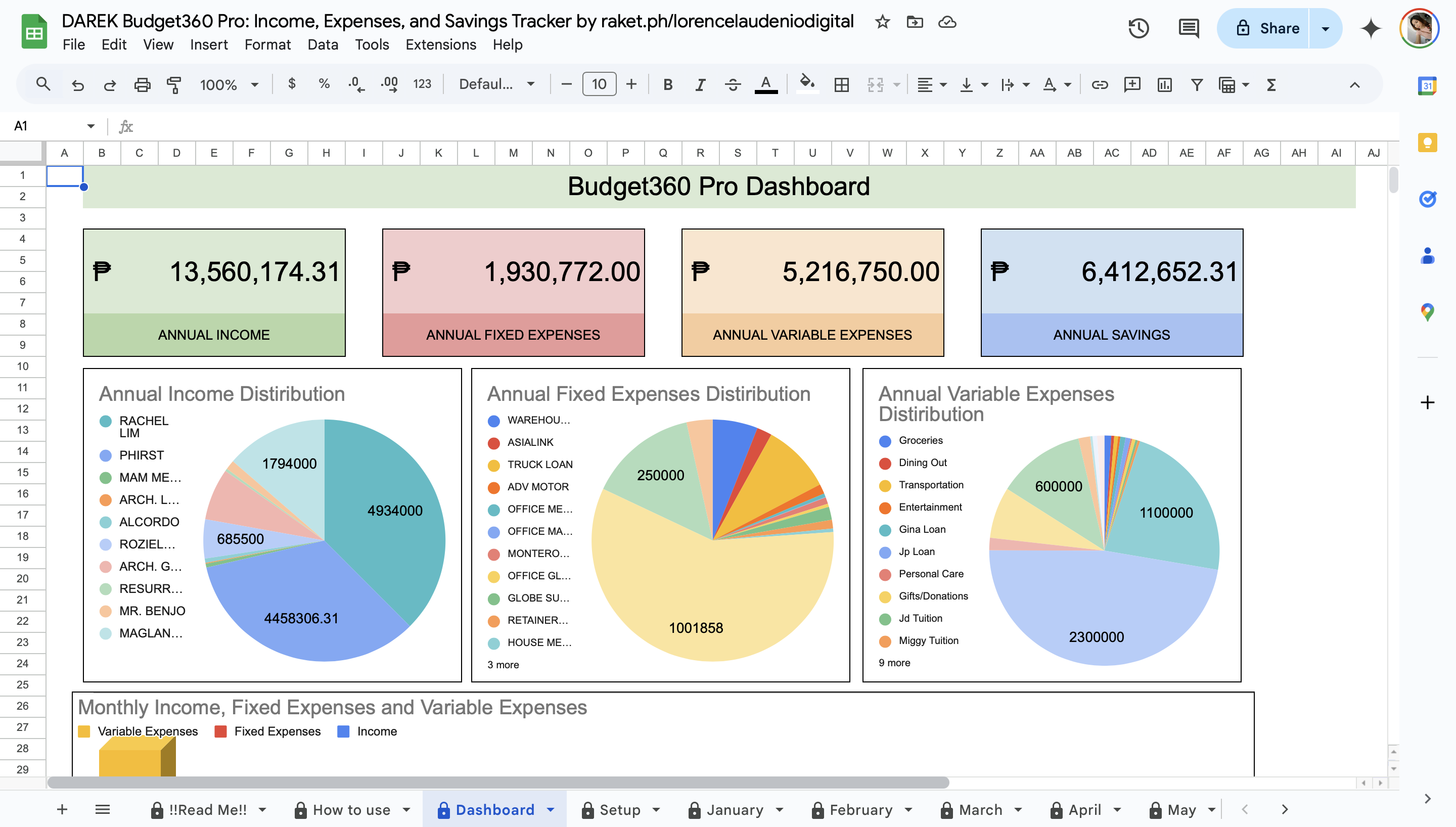Click the insert chart icon

pyautogui.click(x=1164, y=84)
